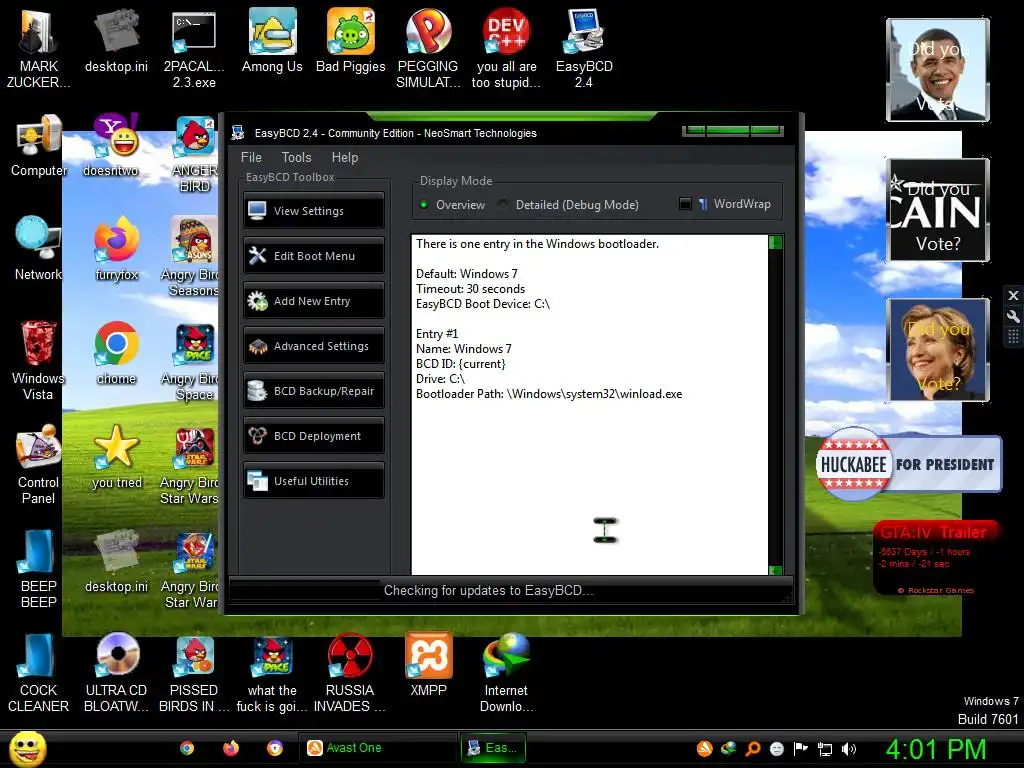Click the CAIN 'Did you Vote?' gadget
Screen dimensions: 1024x768
coord(938,210)
